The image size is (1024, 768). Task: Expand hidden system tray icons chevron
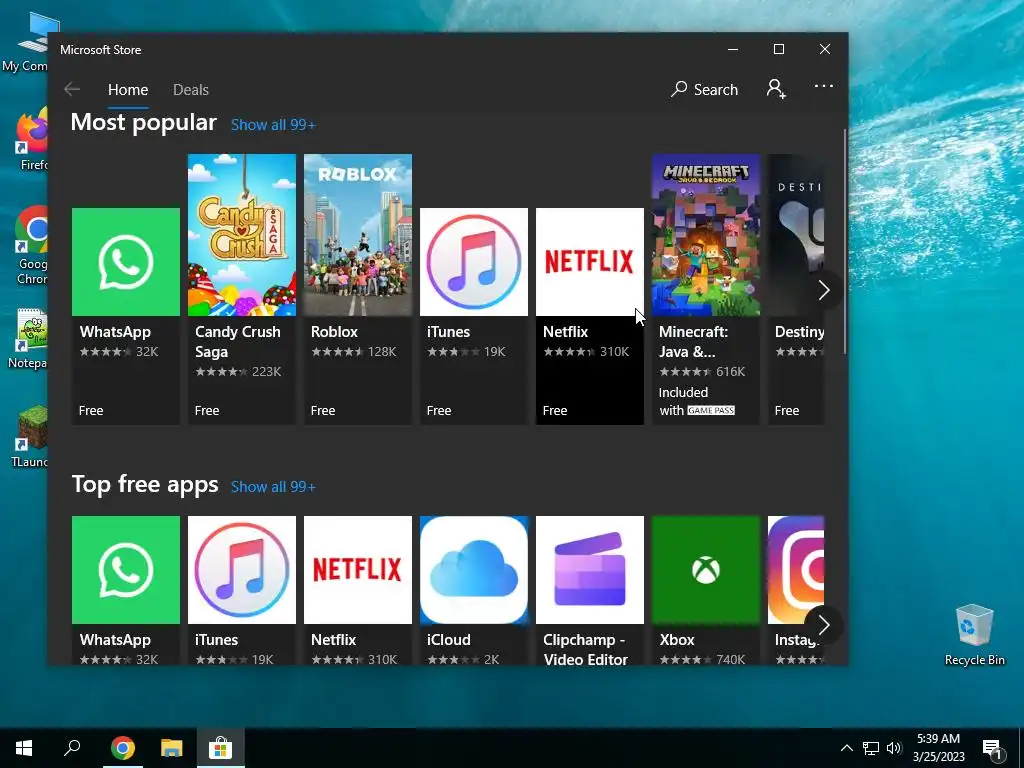(846, 748)
